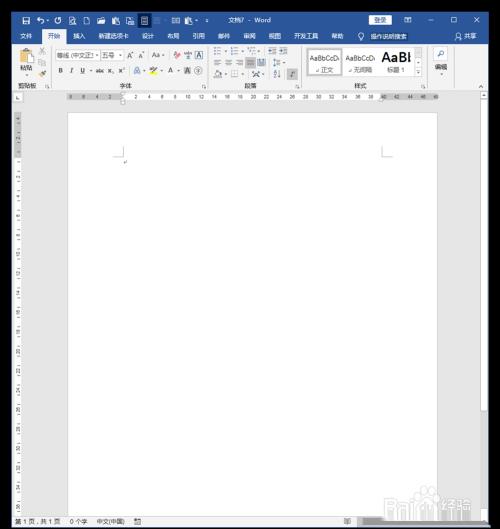Apply yellow text highlight color

153,71
